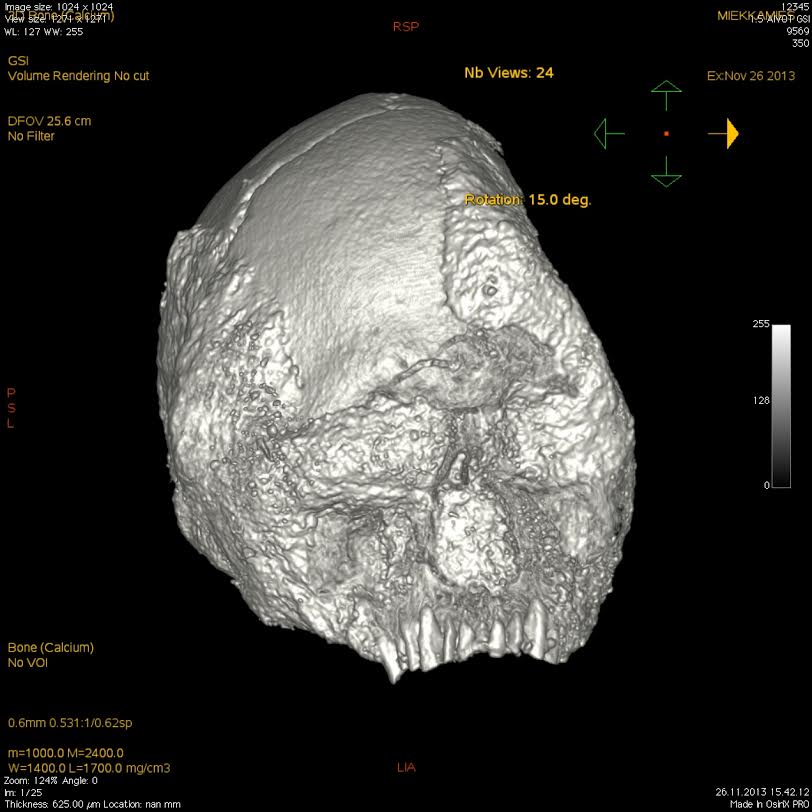Click the LIA orientation marker at bottom
This screenshot has width=812, height=812.
(x=405, y=768)
